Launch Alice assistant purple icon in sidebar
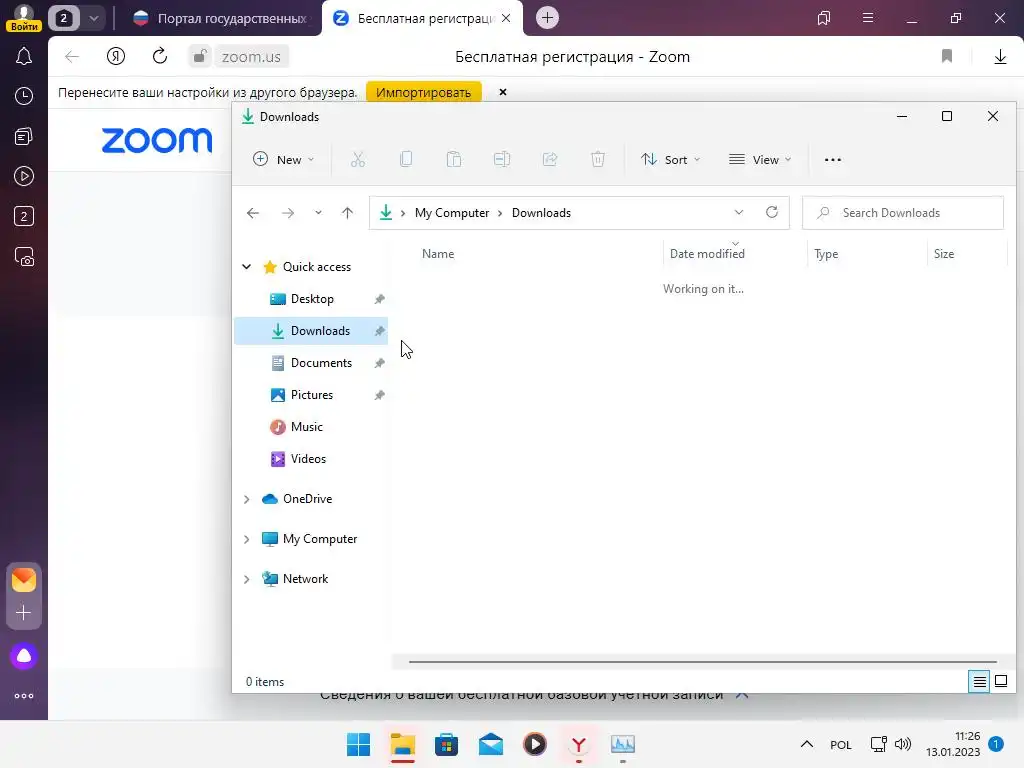1024x768 pixels. (24, 656)
